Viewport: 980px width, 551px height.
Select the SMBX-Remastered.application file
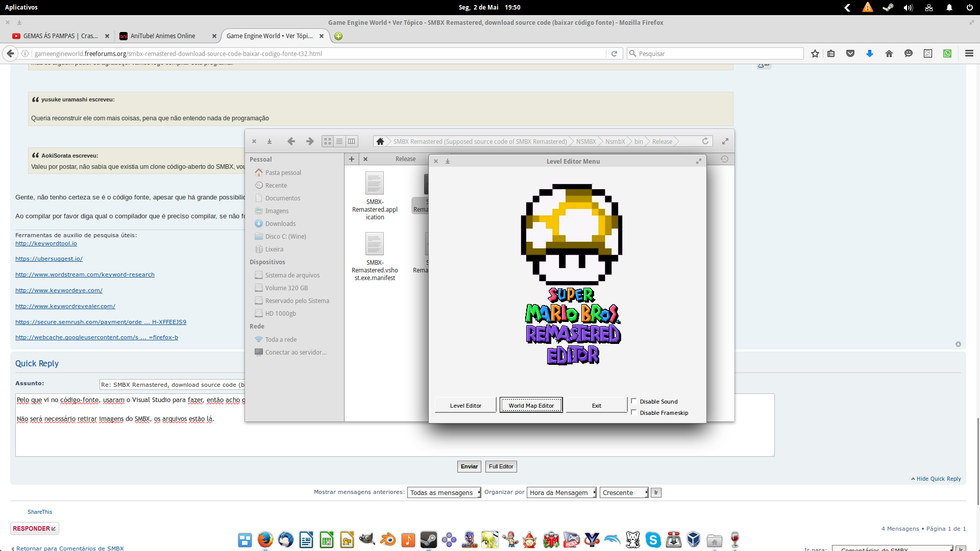[x=374, y=196]
